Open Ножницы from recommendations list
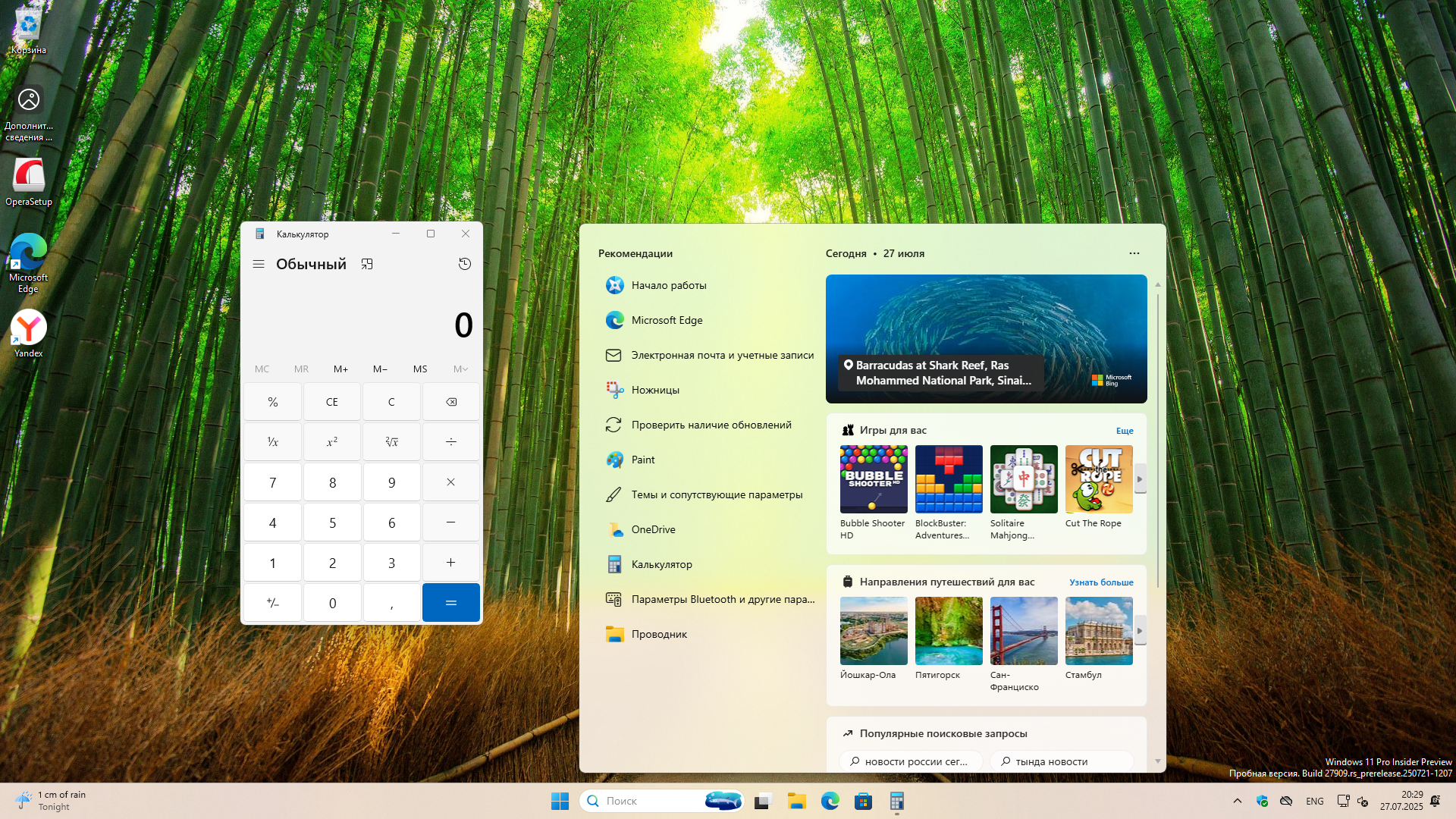This screenshot has width=1456, height=819. coord(655,390)
